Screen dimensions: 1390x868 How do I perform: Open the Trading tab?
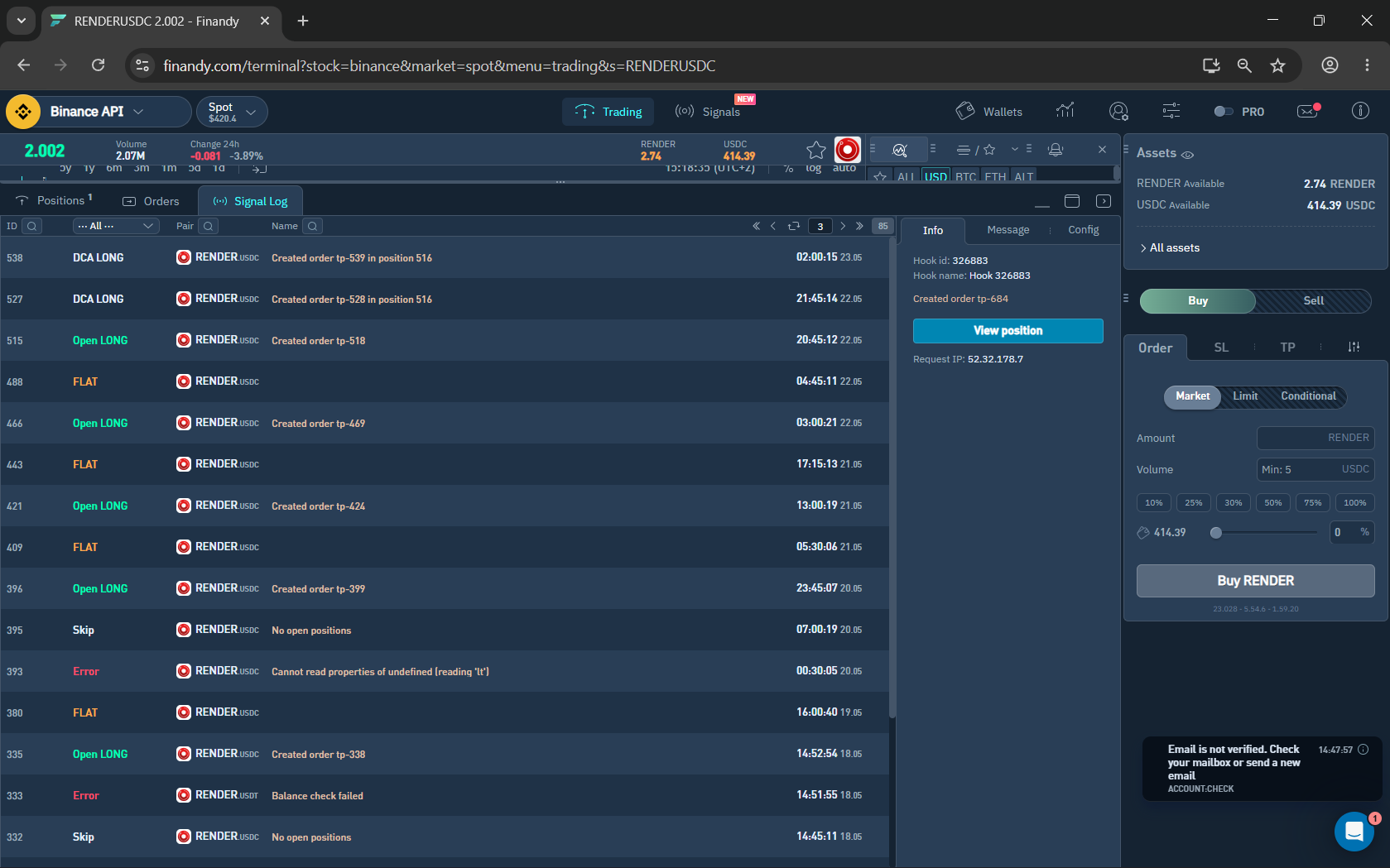coord(608,112)
